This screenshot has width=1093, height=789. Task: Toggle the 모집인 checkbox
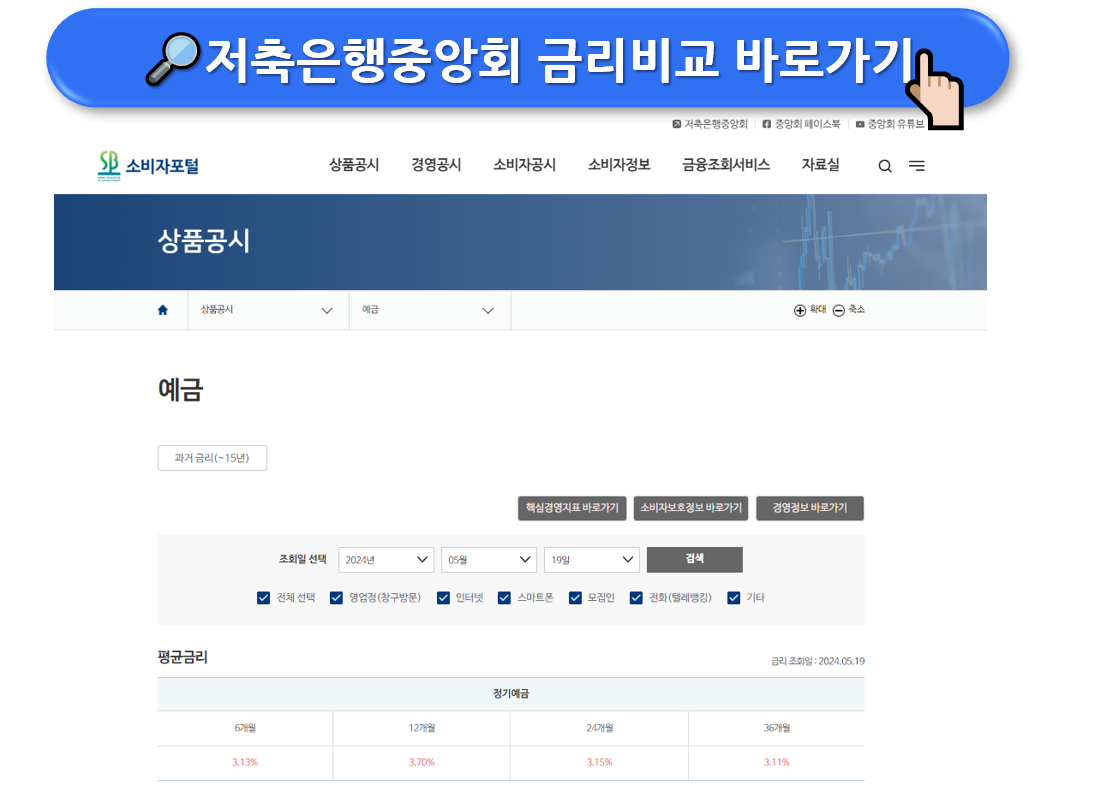[575, 598]
